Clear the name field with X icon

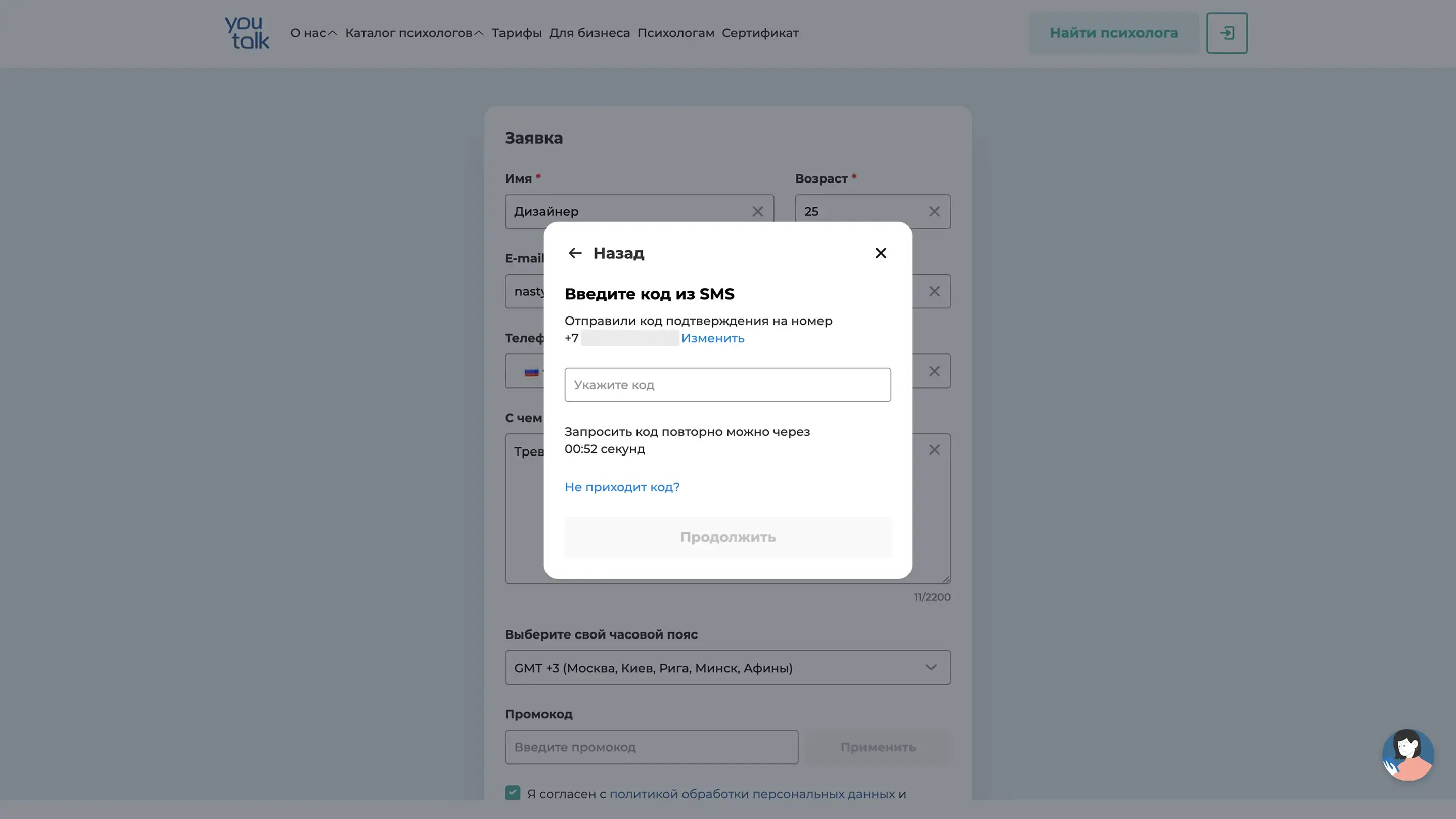pos(757,211)
